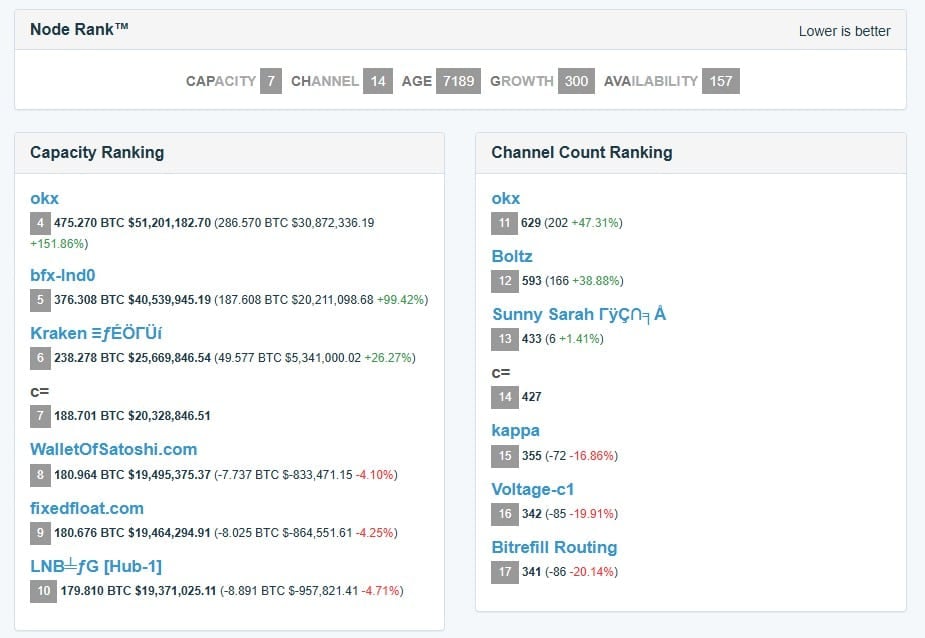Click the Node Rank panel title
The image size is (925, 638).
click(x=79, y=29)
